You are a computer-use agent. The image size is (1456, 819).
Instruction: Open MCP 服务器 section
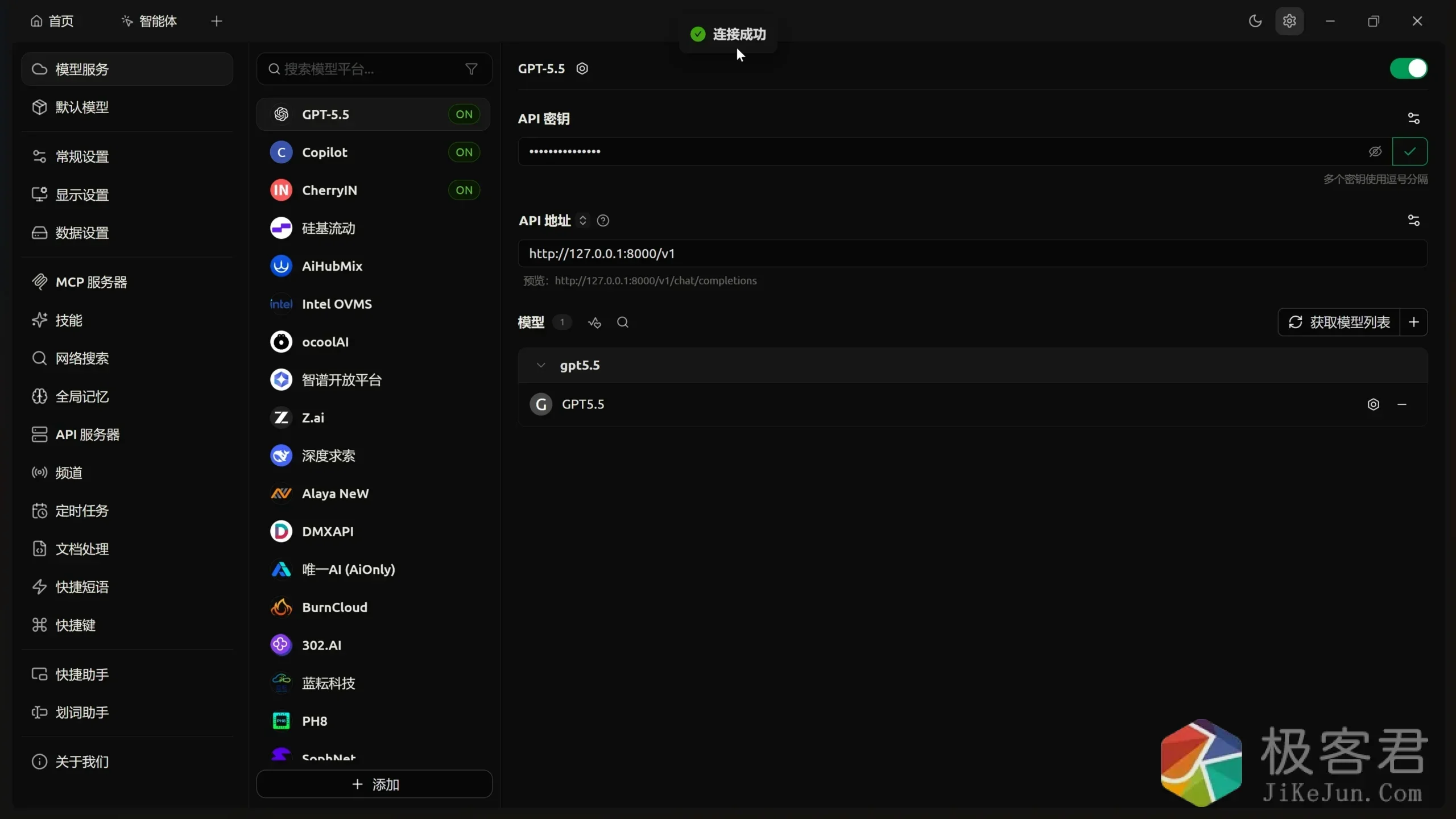127,282
